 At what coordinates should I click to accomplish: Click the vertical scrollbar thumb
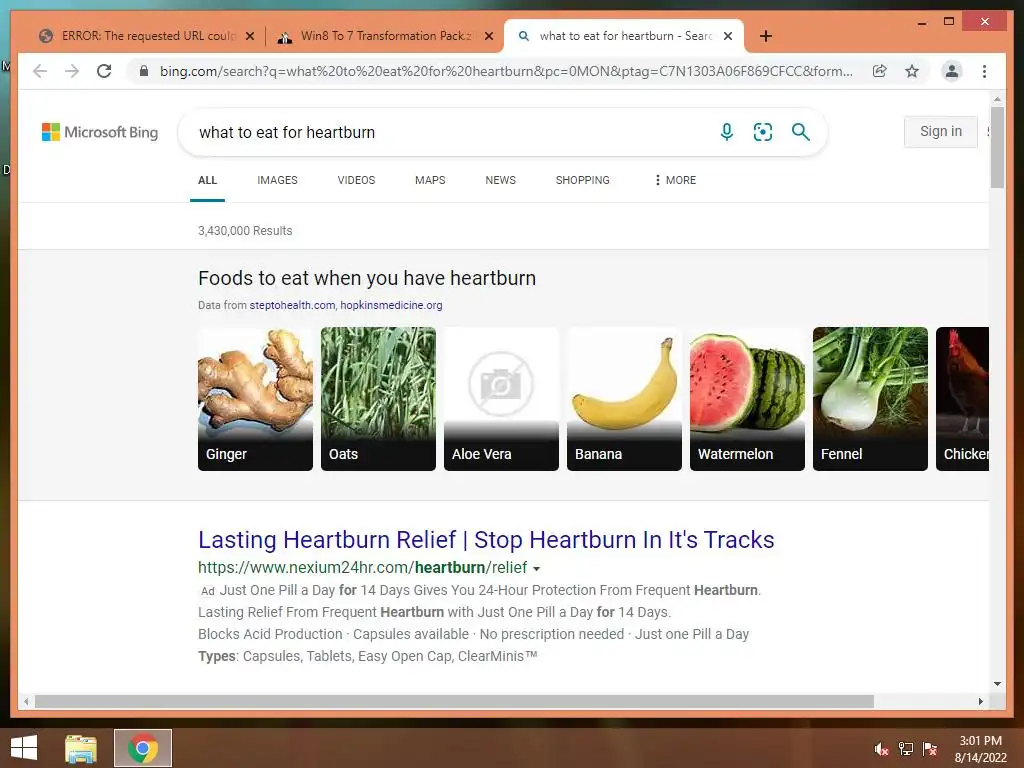tap(997, 148)
